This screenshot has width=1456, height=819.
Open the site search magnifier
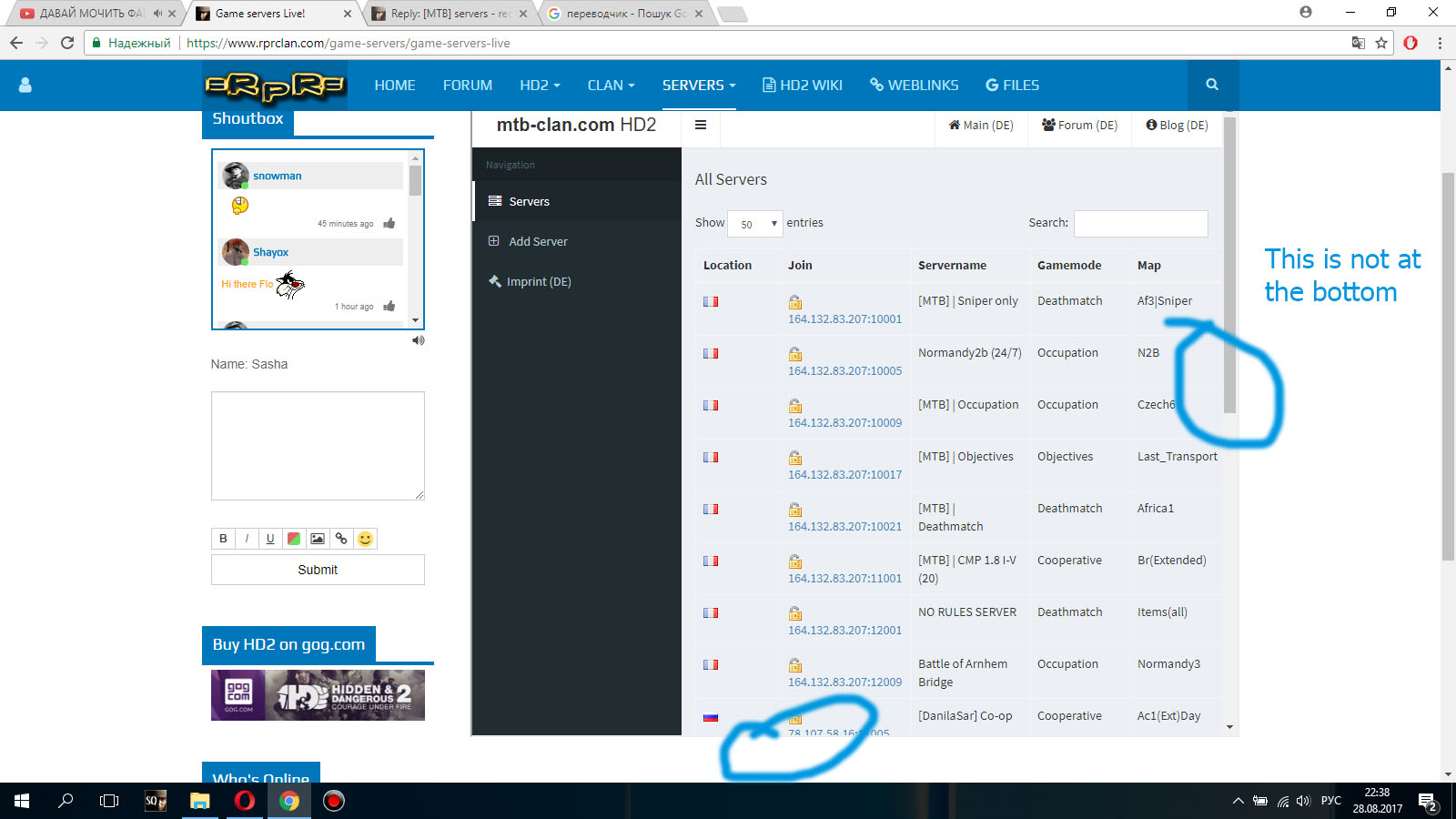coord(1211,85)
